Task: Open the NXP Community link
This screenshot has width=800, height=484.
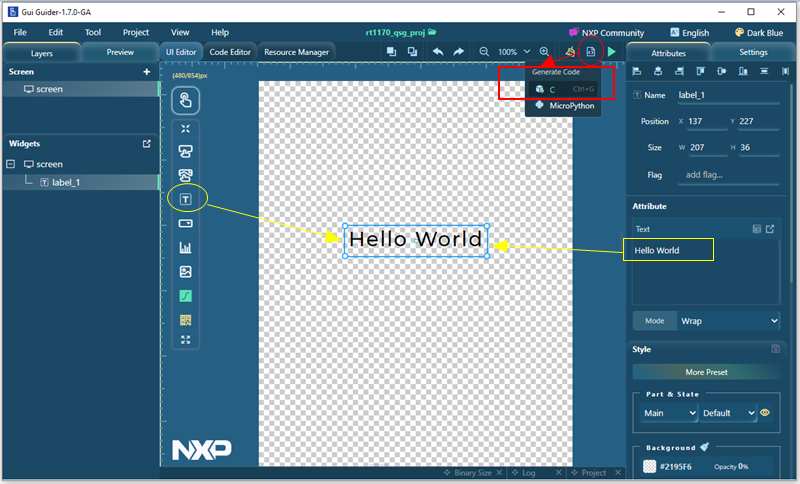Action: [607, 33]
